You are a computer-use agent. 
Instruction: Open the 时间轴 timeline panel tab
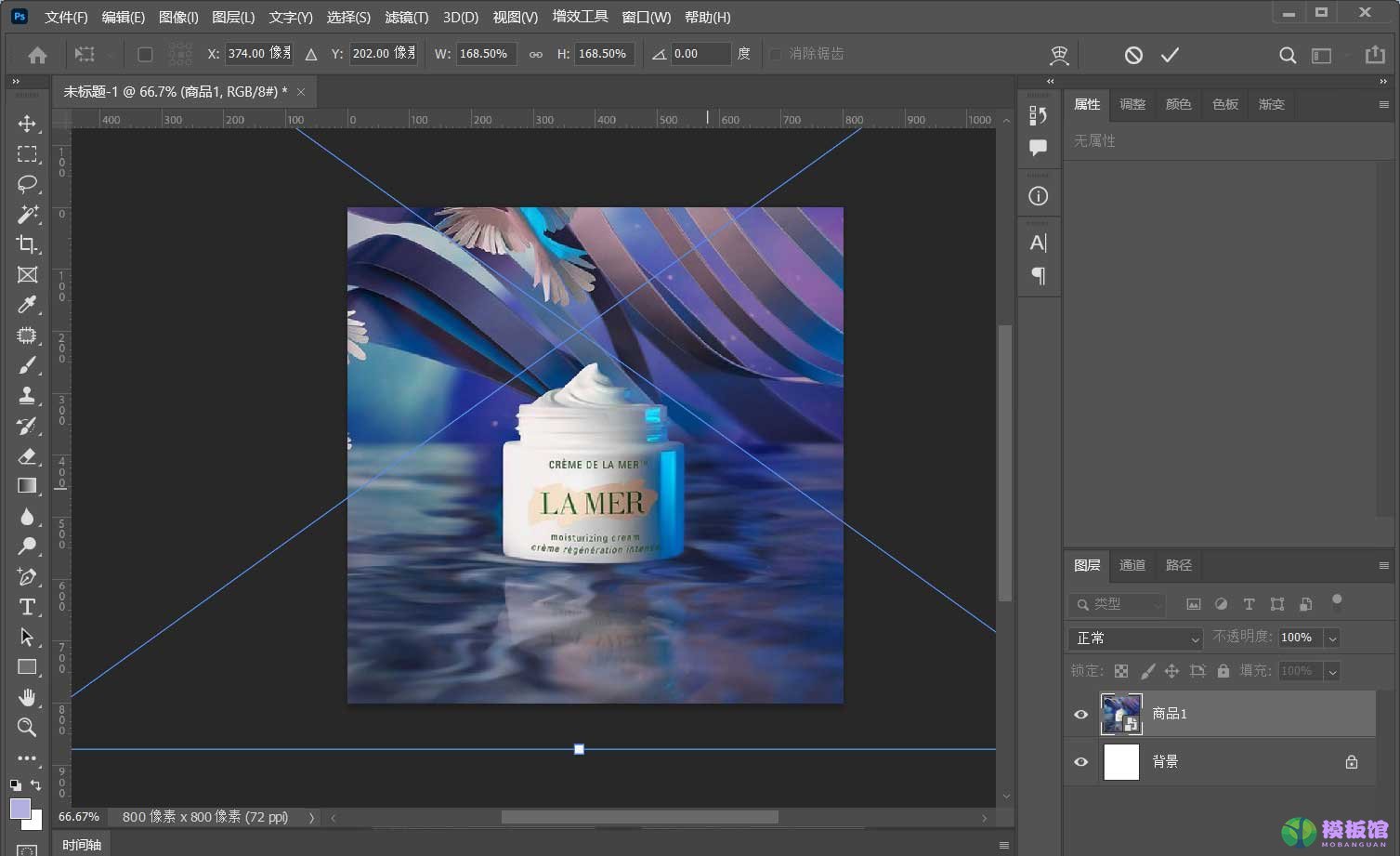point(82,844)
